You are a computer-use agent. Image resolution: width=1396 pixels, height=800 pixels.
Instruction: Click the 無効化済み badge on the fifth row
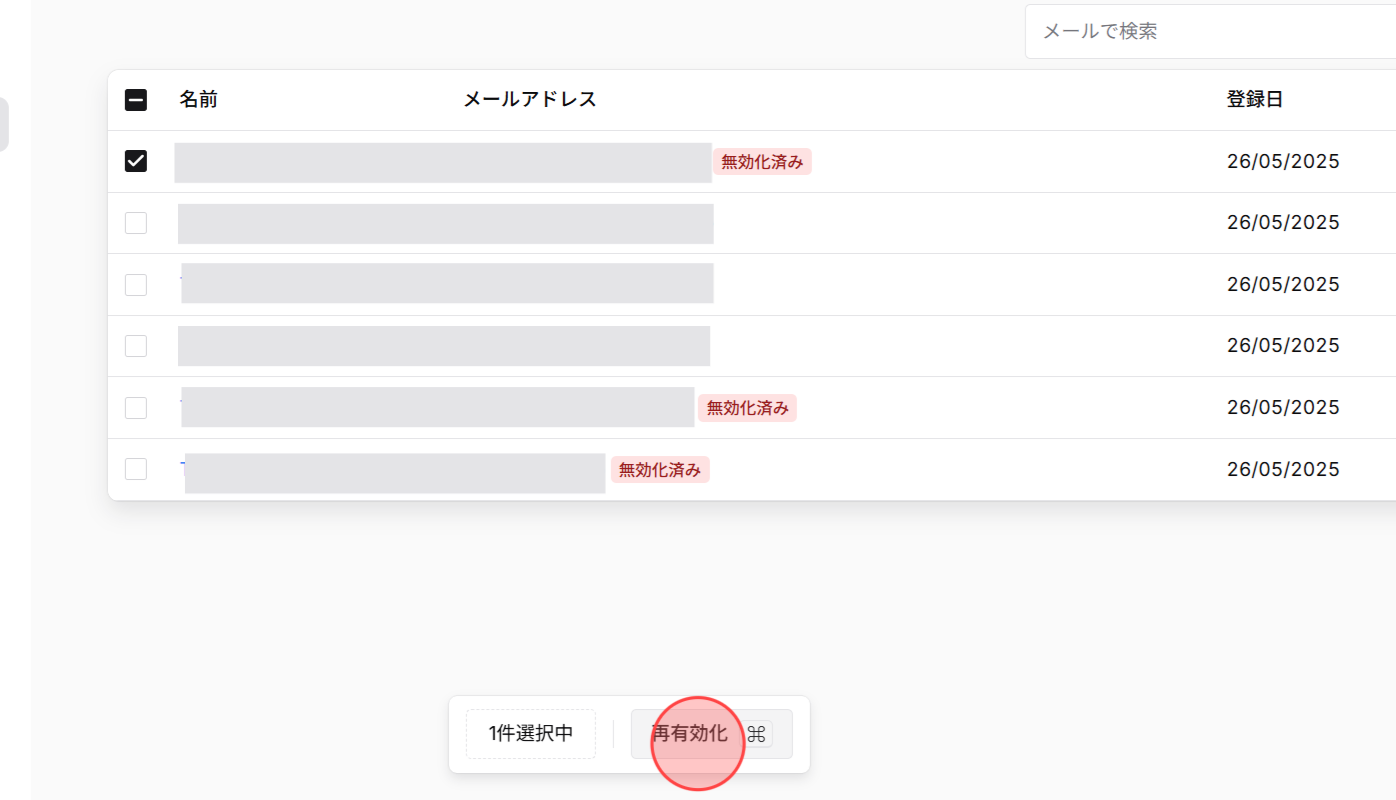[x=747, y=407]
